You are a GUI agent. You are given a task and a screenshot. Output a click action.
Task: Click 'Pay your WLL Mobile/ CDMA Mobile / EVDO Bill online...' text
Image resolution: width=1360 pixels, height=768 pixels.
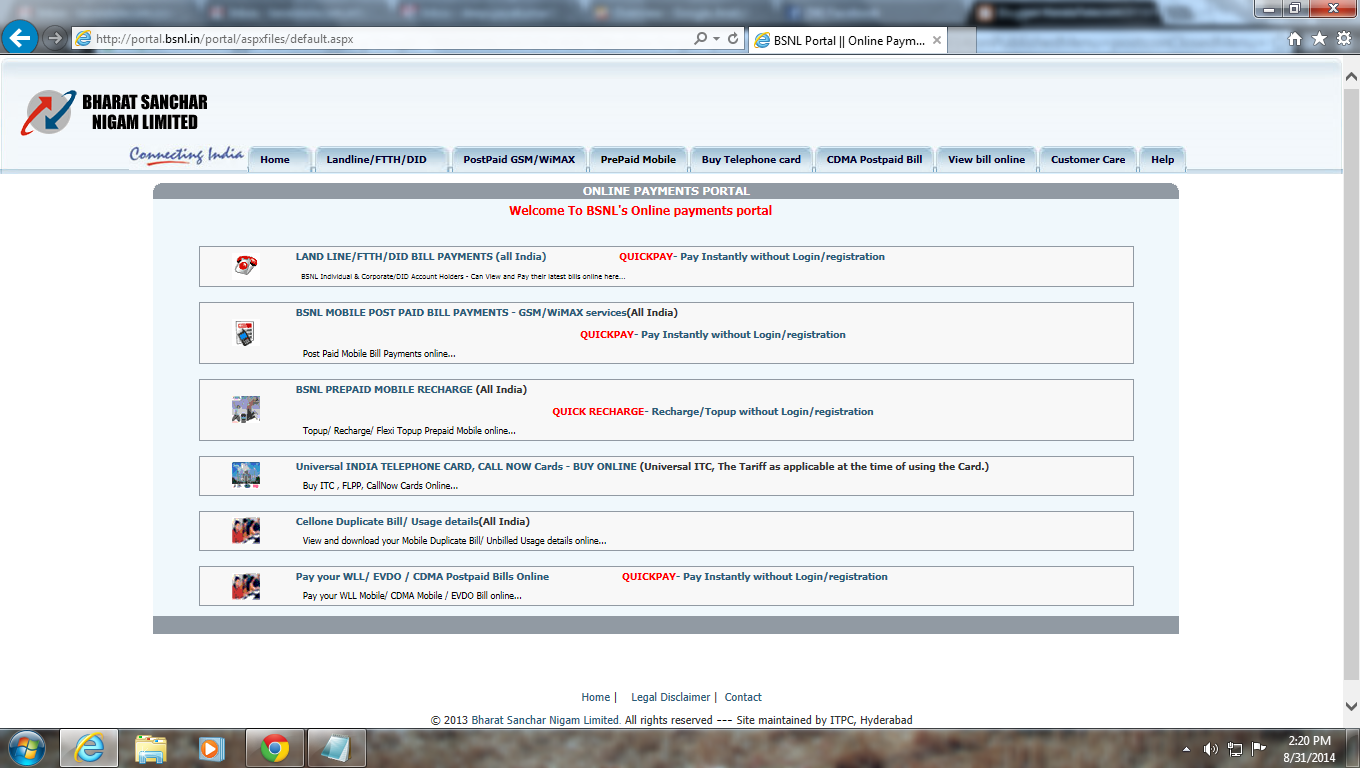412,596
